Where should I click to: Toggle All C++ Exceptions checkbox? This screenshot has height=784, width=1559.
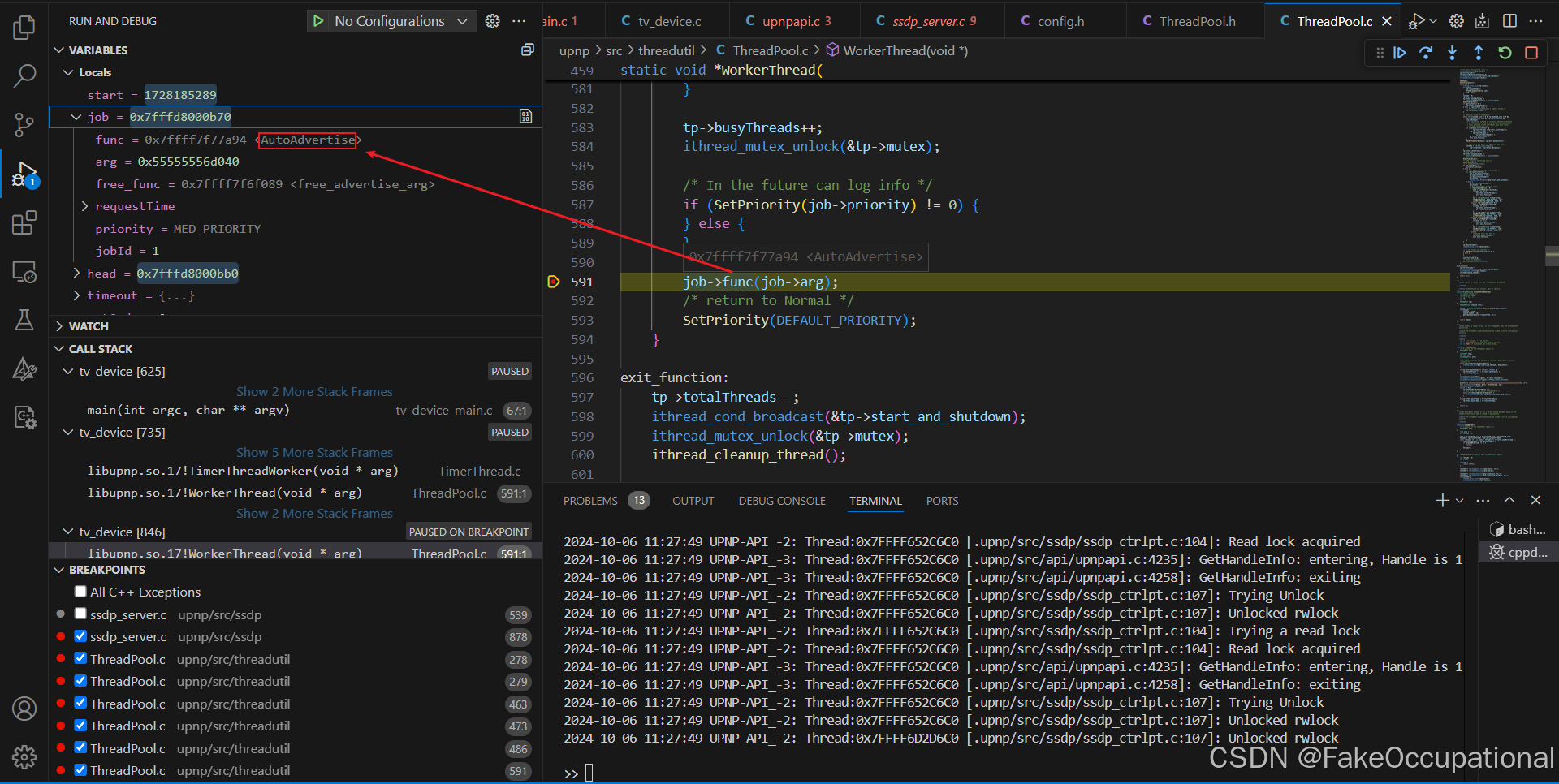coord(80,592)
